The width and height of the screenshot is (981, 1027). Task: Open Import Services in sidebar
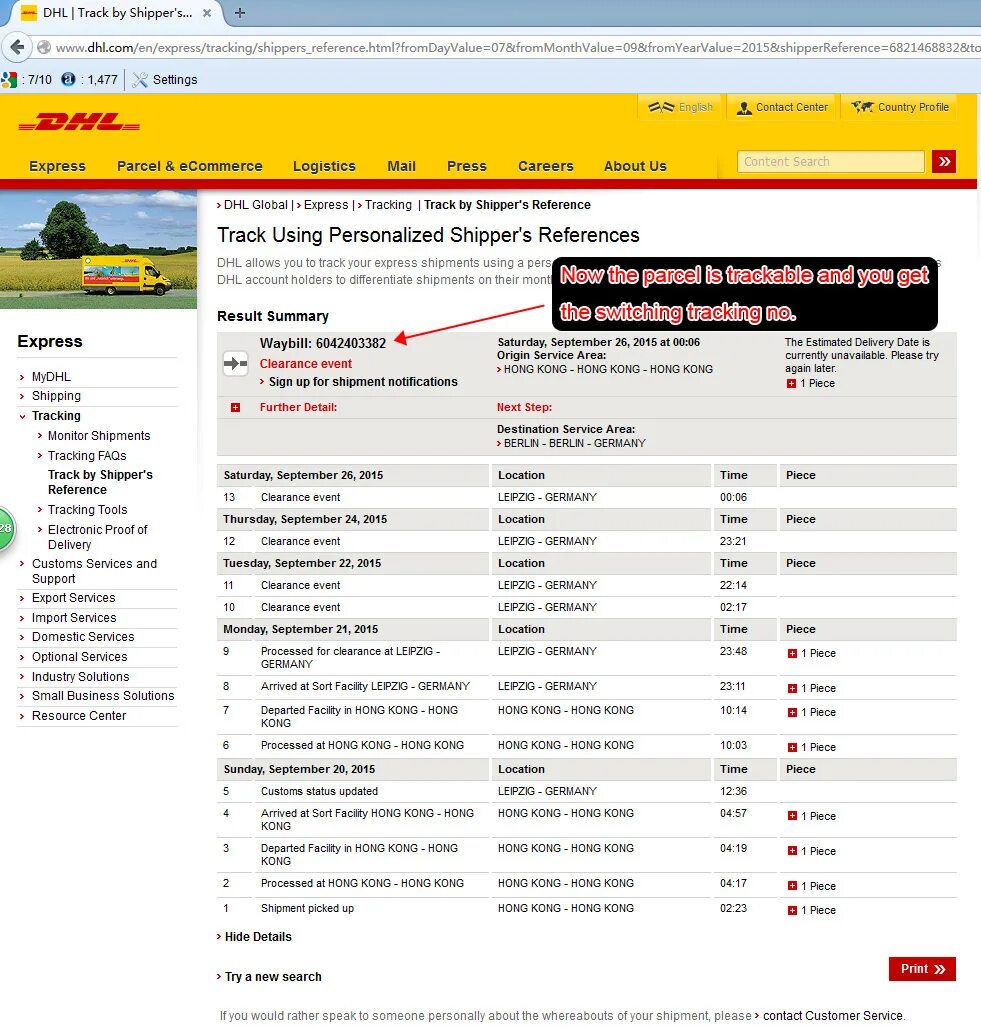74,618
